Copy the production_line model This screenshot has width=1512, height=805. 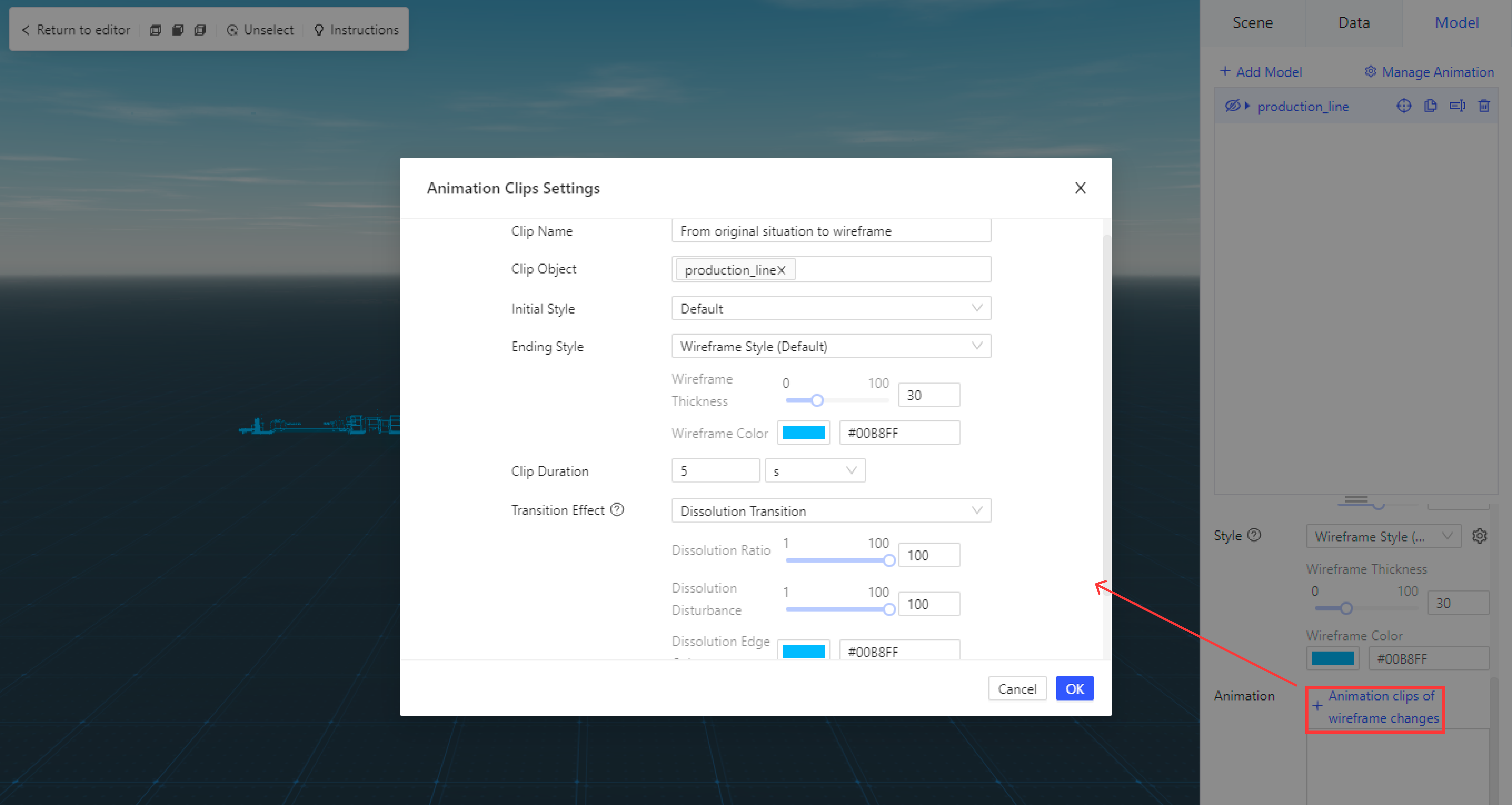1430,106
